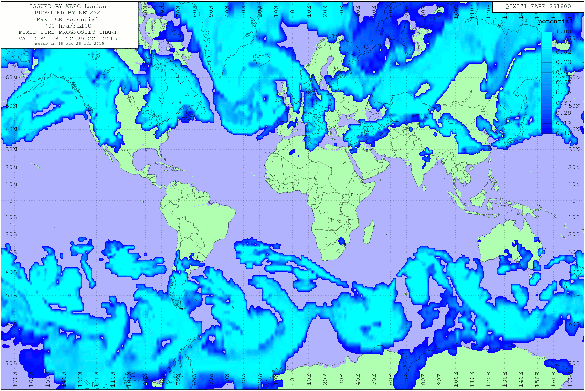Click the vertical color scale legend bar

point(547,83)
